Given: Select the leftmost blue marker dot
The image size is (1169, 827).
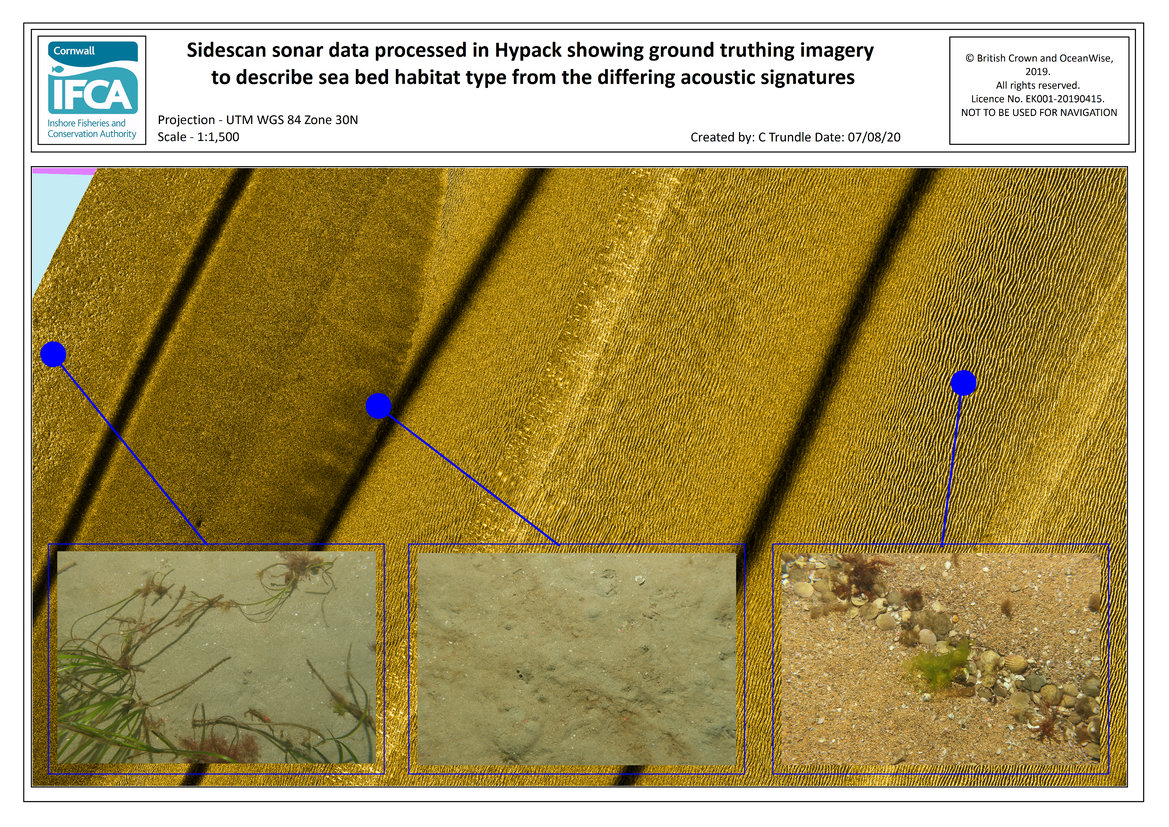Looking at the screenshot, I should (x=53, y=354).
